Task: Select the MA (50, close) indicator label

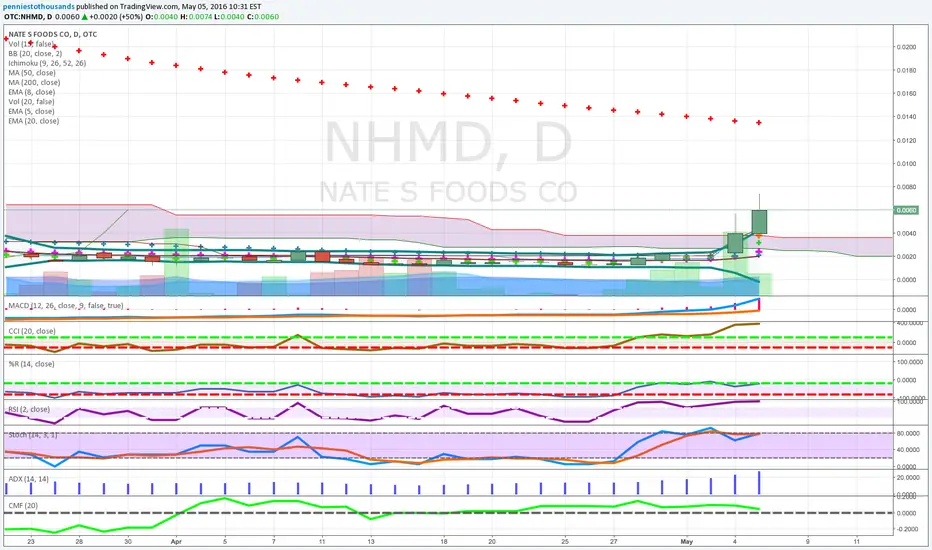Action: 32,73
